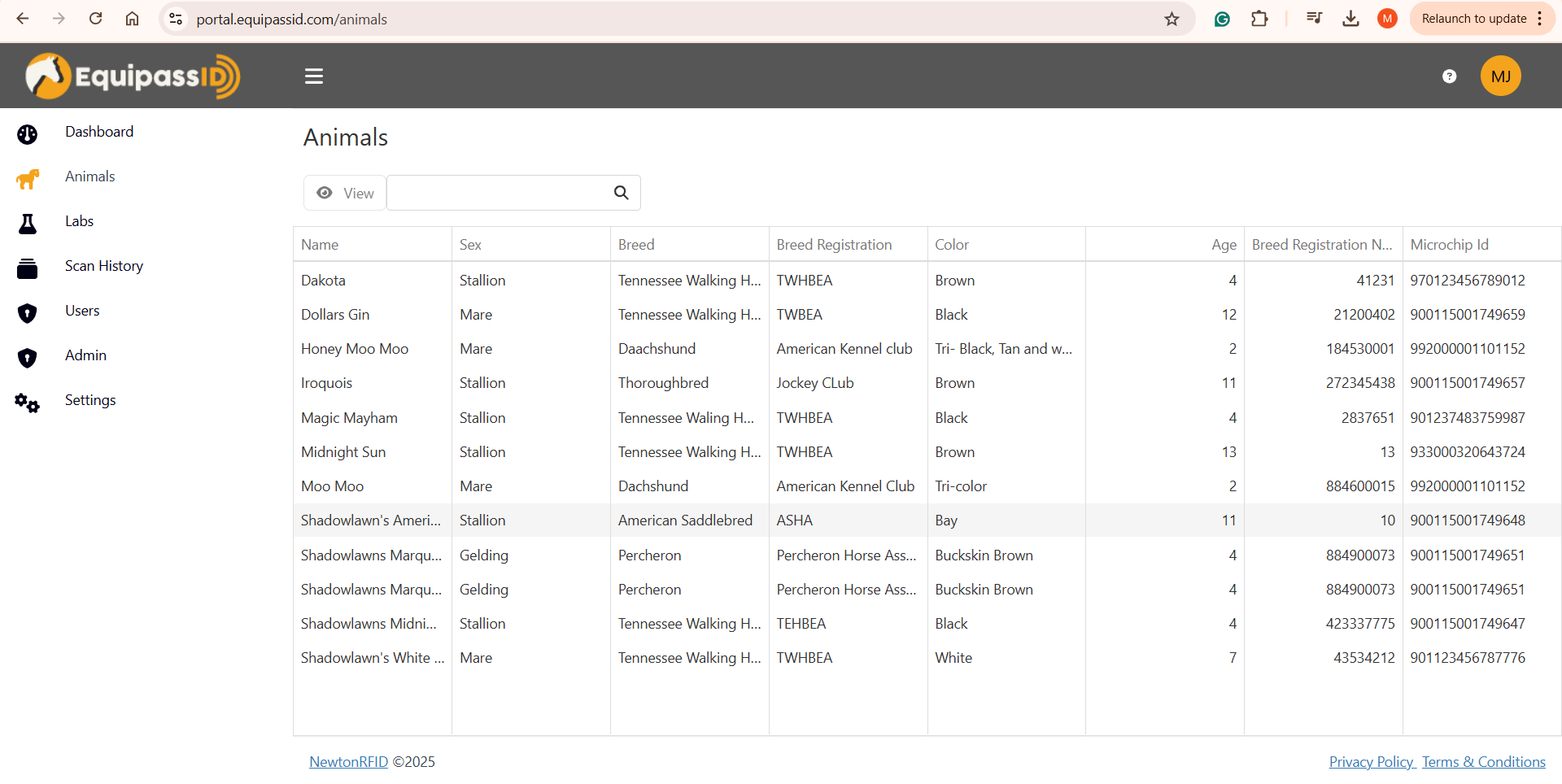Select the Midnight Sun row
Viewport: 1562px width, 784px height.
pyautogui.click(x=927, y=452)
